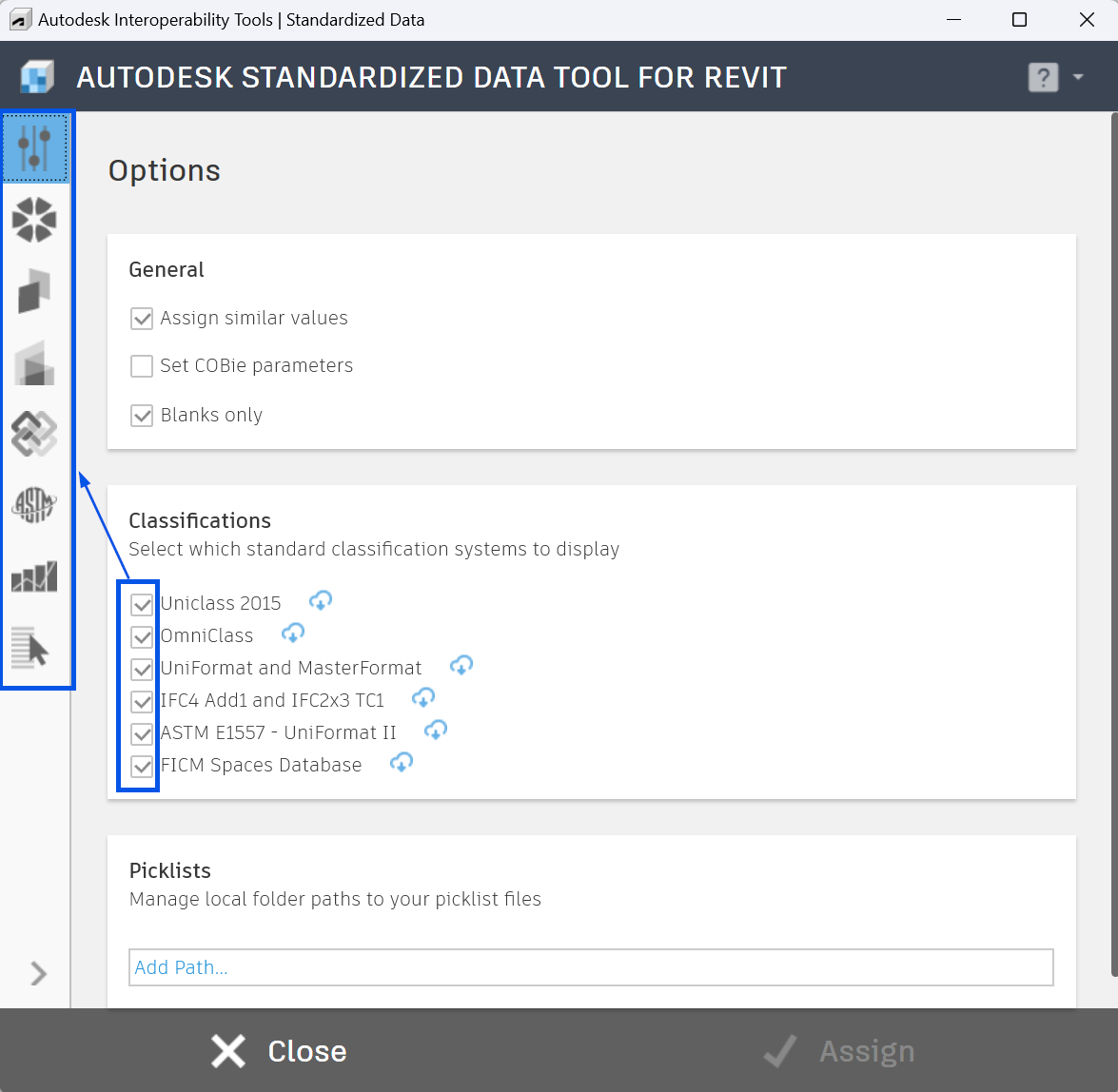Screen dimensions: 1118x1092
Task: Click 'Manage local folder paths to your picklist files'
Action: click(x=335, y=899)
